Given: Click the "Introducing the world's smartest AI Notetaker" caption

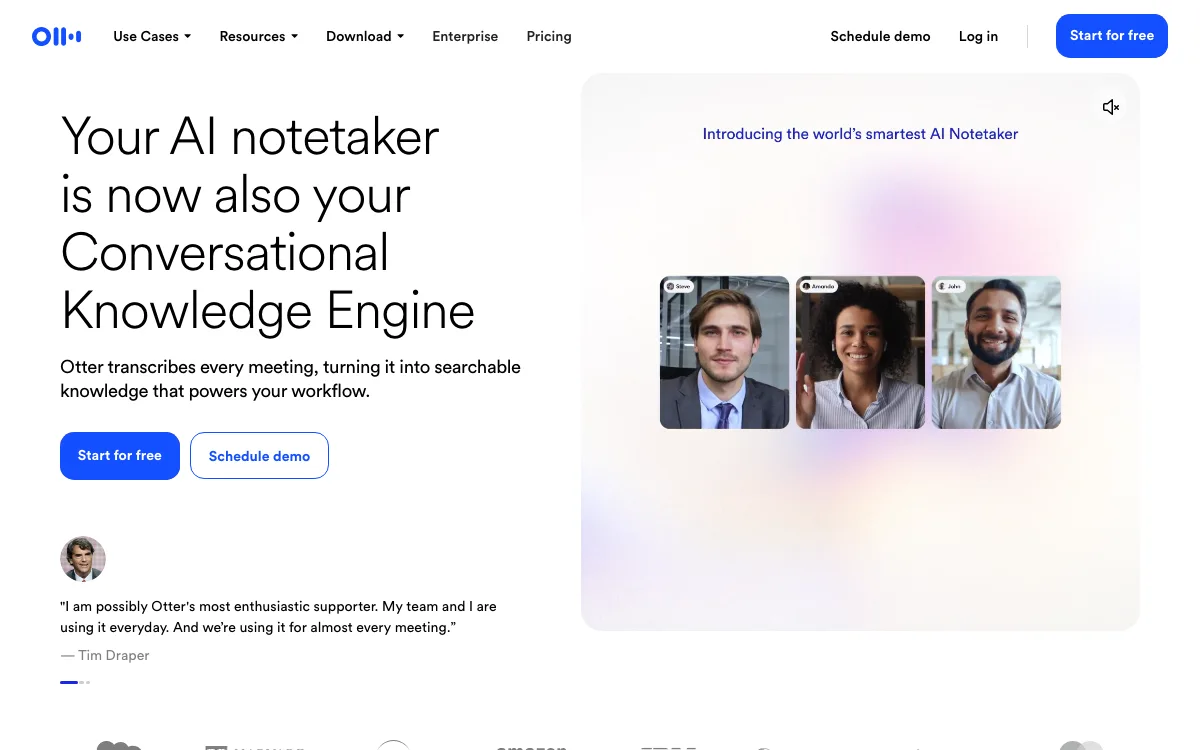Looking at the screenshot, I should tap(860, 134).
